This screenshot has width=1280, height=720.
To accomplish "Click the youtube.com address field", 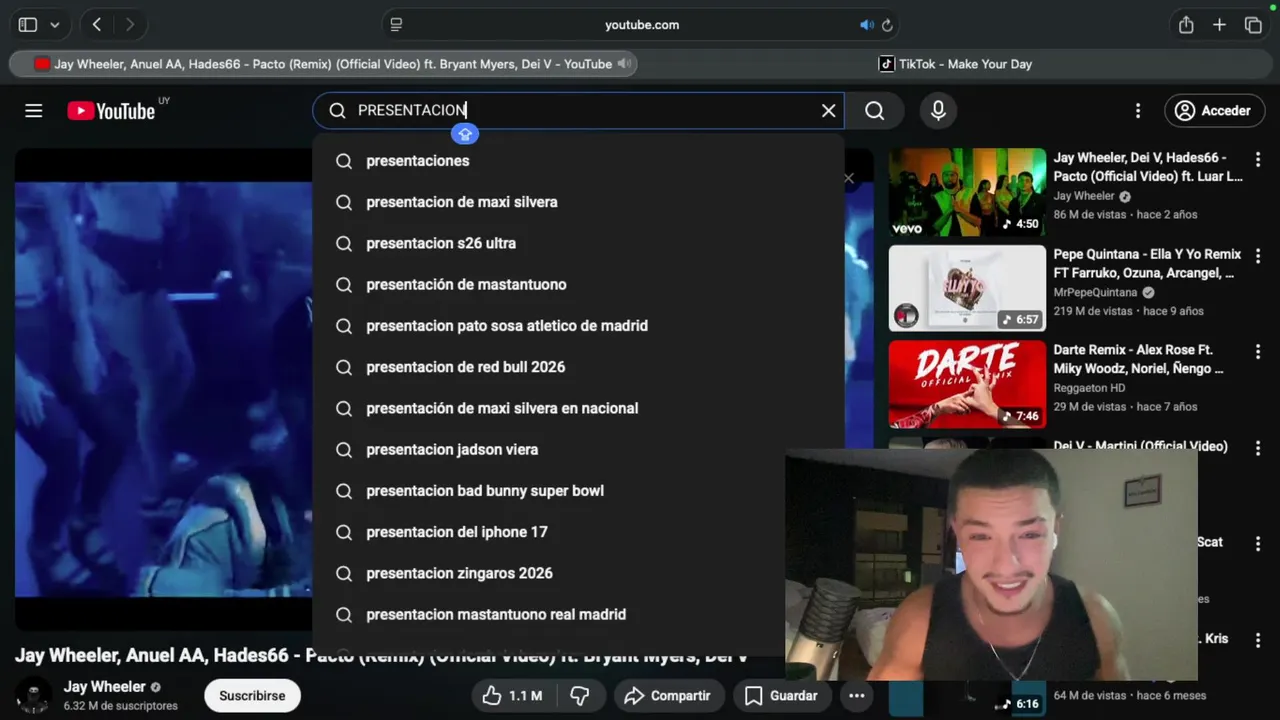I will 641,25.
